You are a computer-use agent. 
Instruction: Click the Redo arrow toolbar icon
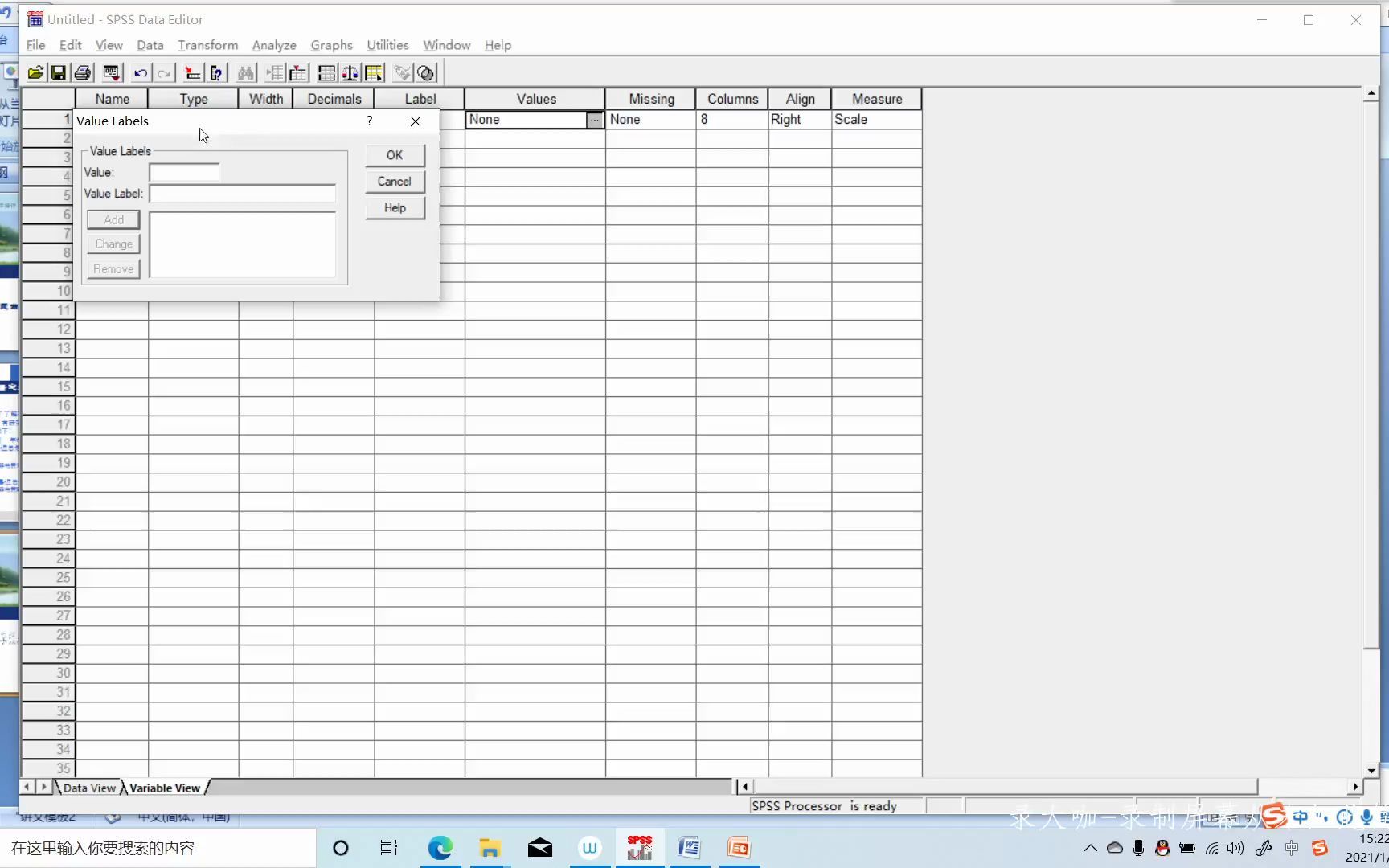point(165,73)
